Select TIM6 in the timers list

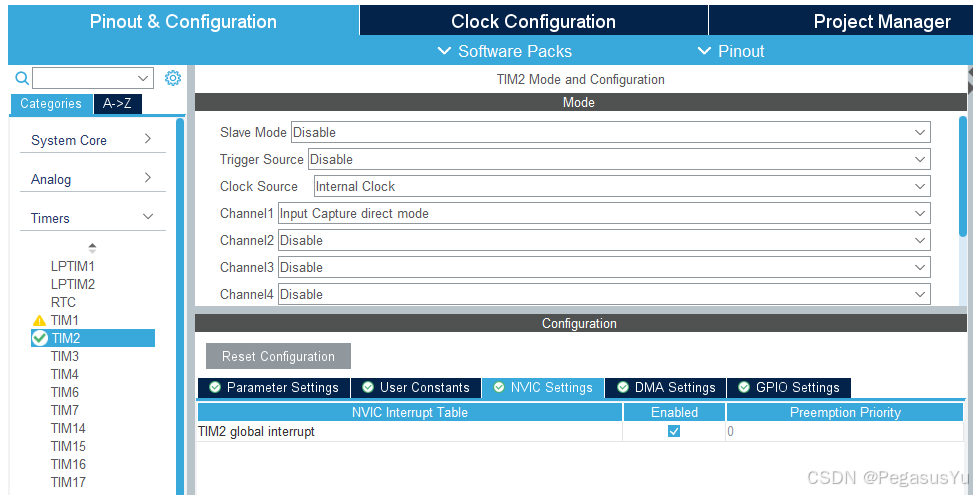pyautogui.click(x=65, y=393)
